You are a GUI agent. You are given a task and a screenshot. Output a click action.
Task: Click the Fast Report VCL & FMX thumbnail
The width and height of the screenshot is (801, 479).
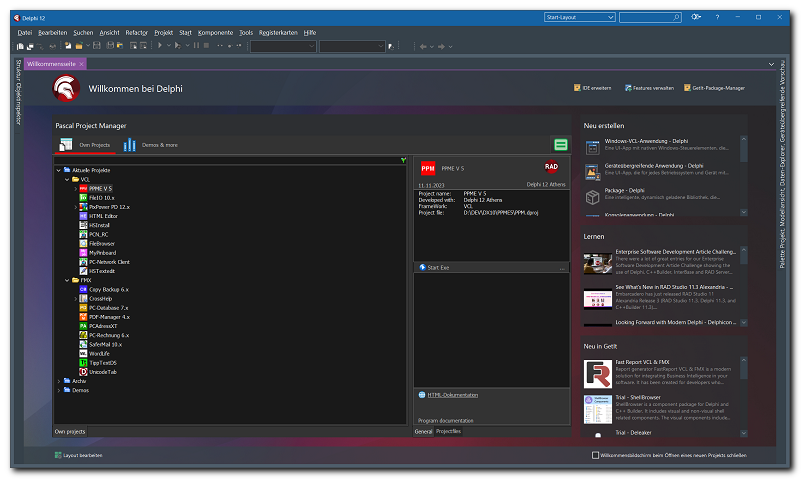pos(598,374)
